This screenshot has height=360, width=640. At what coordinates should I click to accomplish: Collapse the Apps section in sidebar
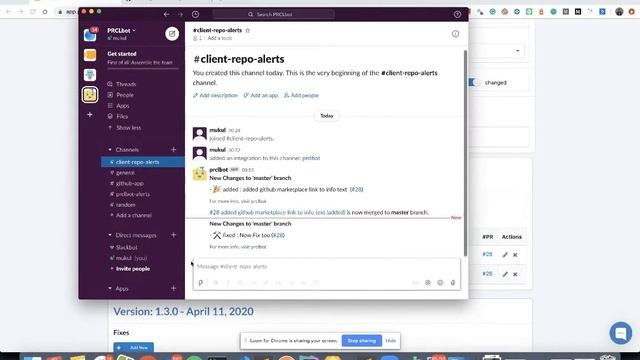pos(110,289)
